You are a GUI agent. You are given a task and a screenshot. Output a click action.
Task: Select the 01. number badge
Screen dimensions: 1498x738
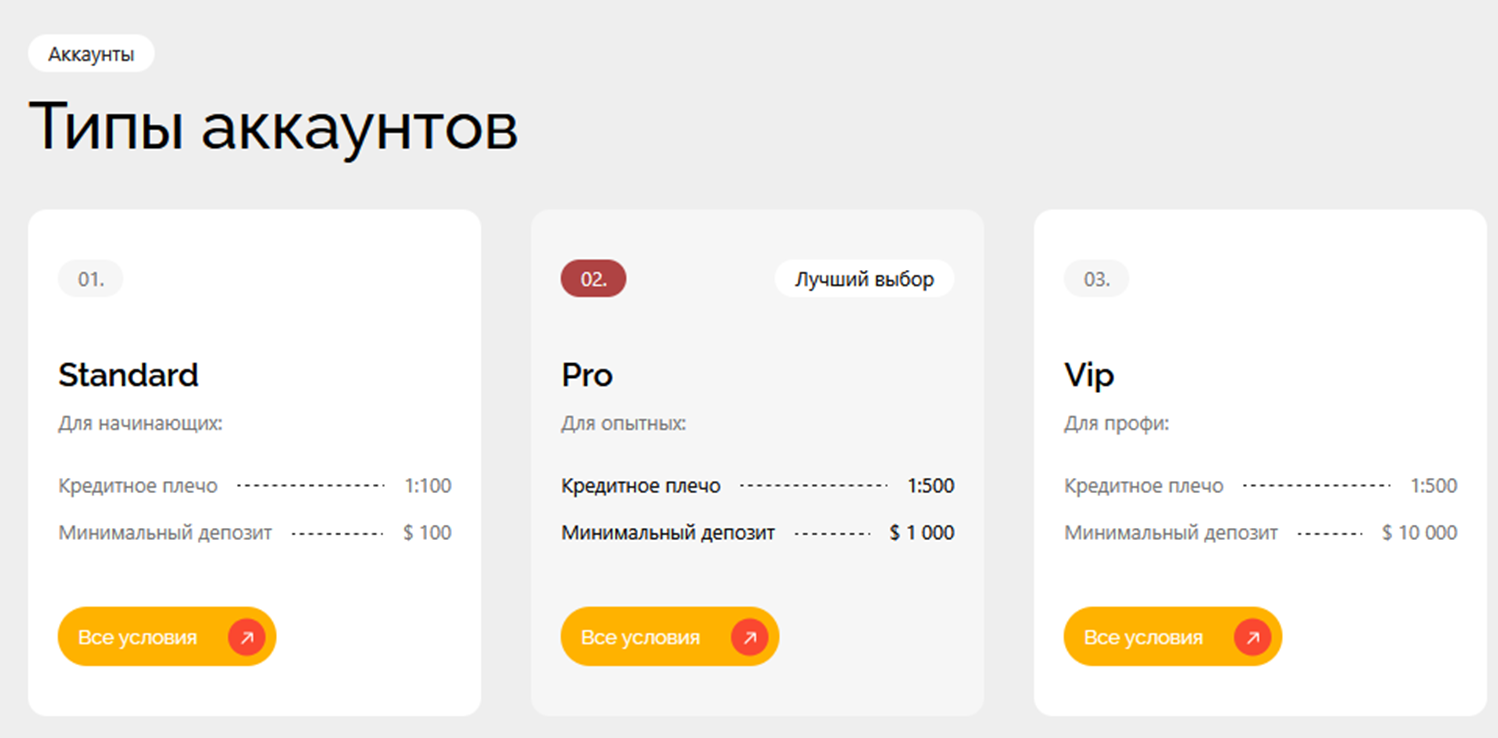[x=91, y=279]
